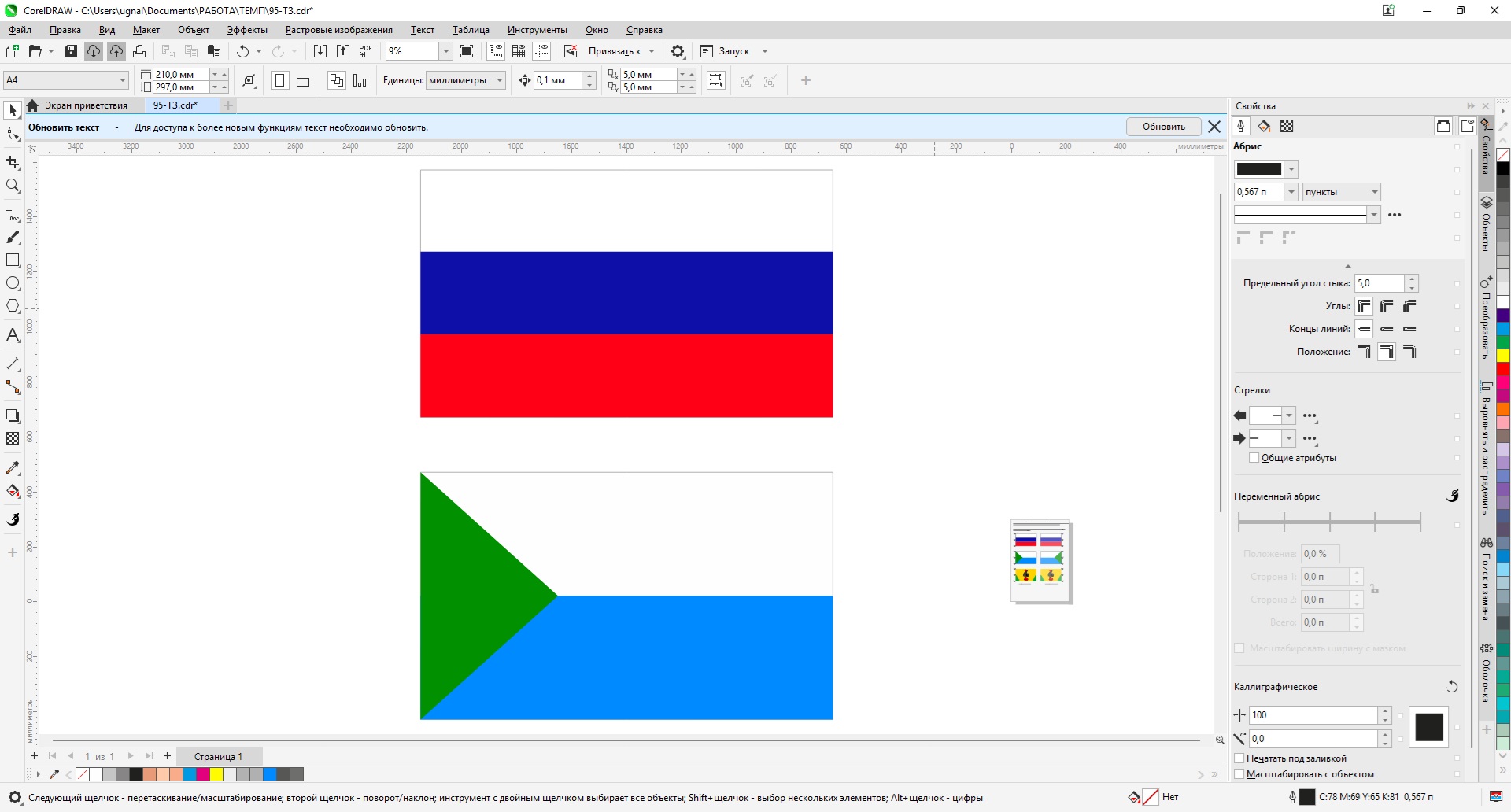The width and height of the screenshot is (1511, 812).
Task: Activate the Crop tool
Action: point(13,163)
